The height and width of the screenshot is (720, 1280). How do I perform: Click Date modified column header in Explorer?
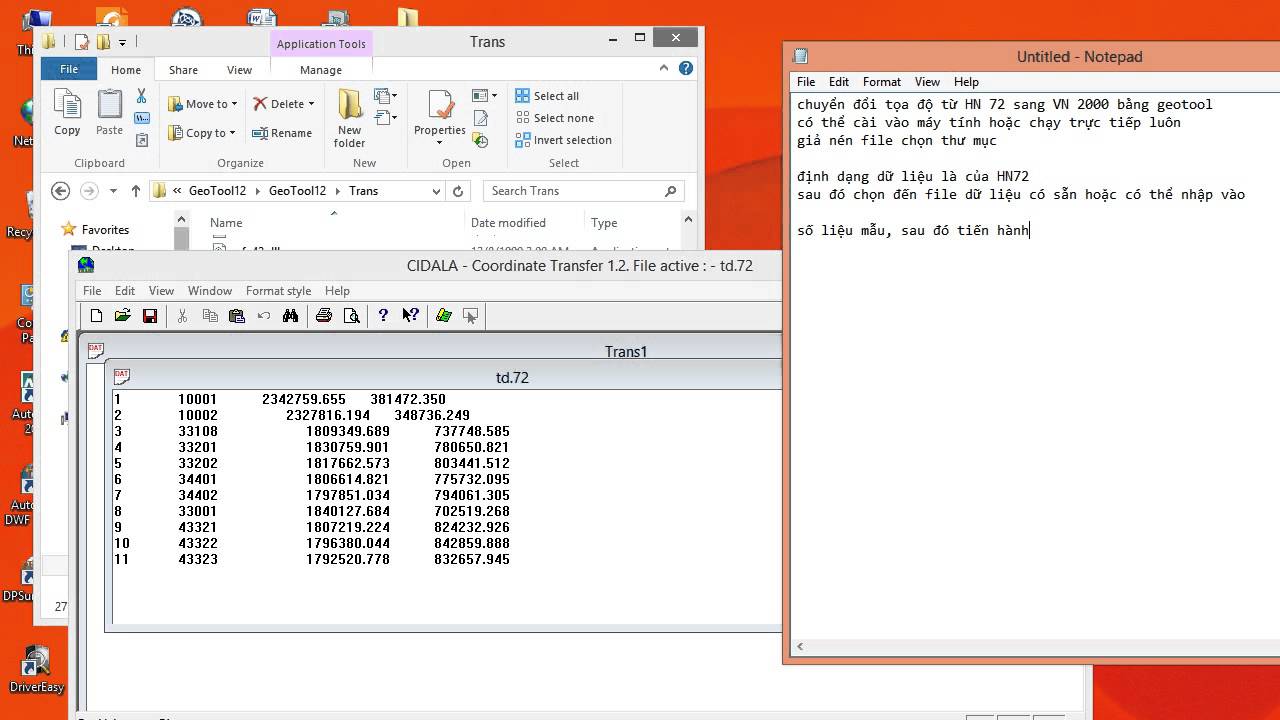(x=508, y=223)
